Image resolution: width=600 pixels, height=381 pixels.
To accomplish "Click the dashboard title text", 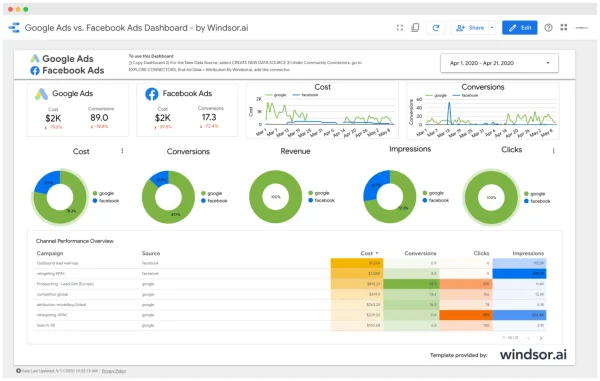I will pyautogui.click(x=136, y=28).
